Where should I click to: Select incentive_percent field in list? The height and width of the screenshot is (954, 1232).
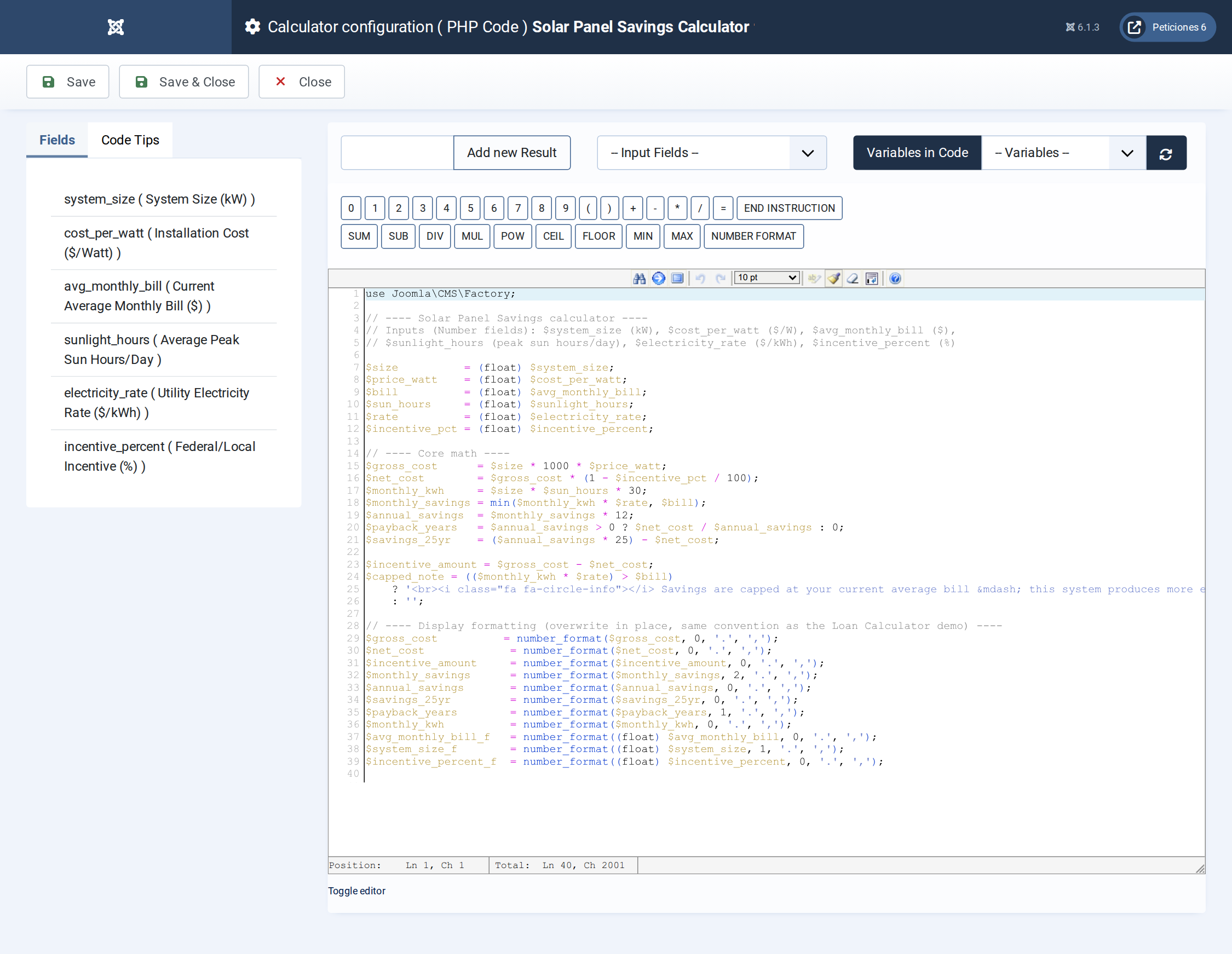(164, 456)
